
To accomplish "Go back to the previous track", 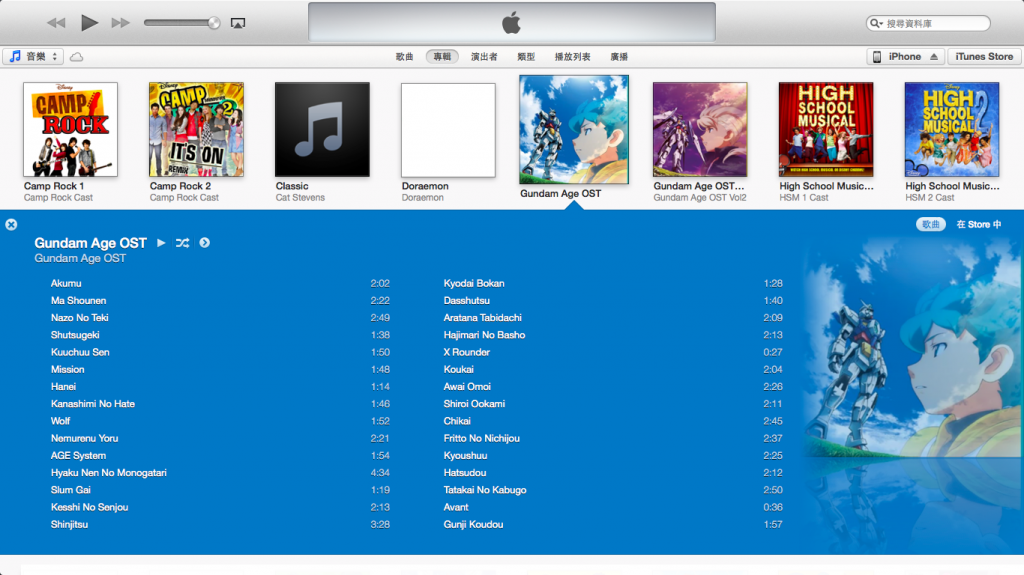I will [x=56, y=22].
